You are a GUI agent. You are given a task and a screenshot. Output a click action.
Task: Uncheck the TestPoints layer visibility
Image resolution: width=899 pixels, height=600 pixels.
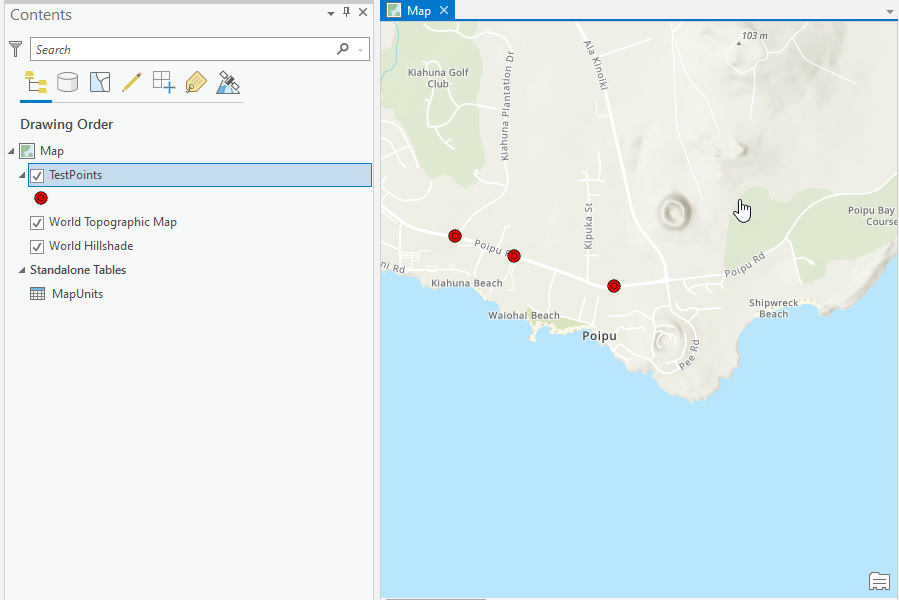(x=37, y=175)
